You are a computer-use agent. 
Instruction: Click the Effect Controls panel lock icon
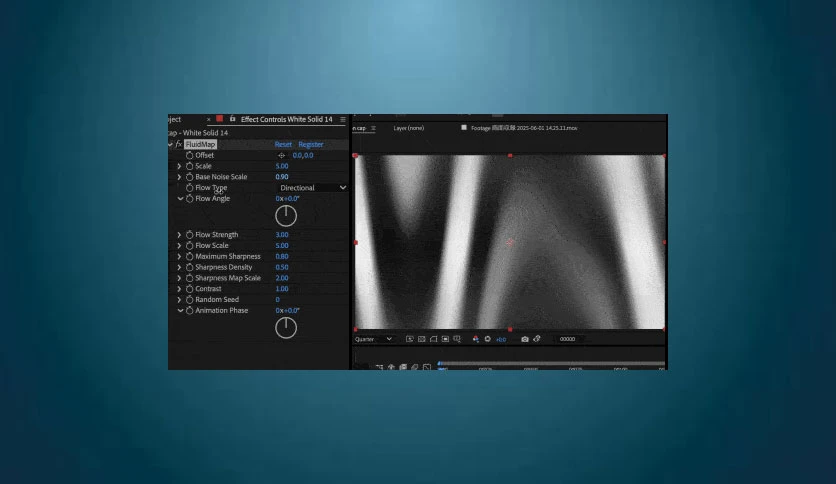tap(232, 119)
